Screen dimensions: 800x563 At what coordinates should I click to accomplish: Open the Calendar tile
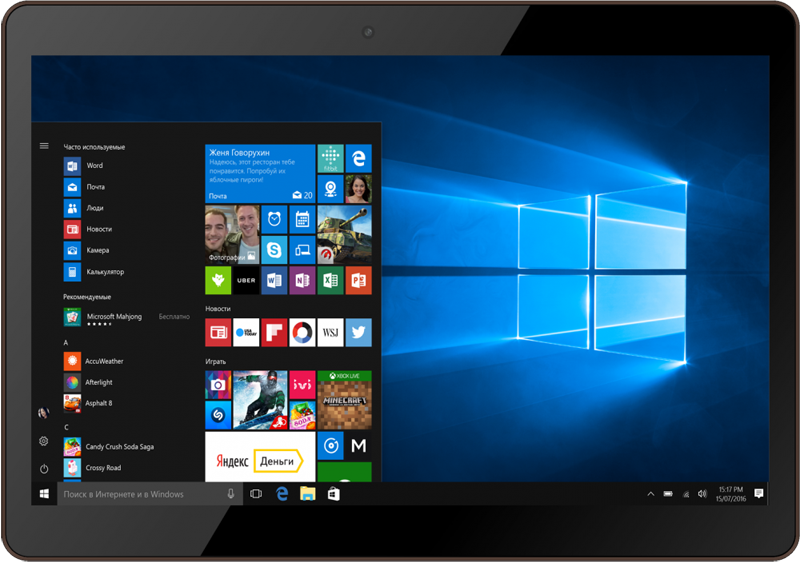tap(303, 219)
